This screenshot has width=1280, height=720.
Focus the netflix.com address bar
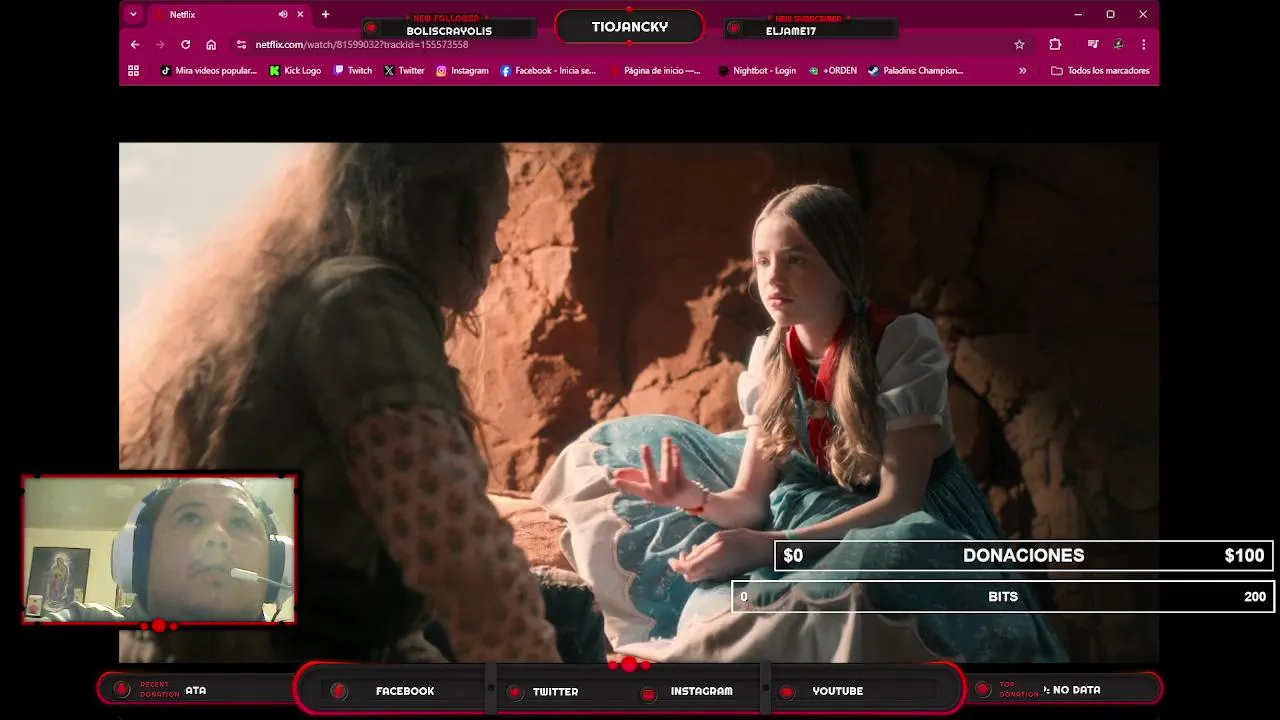click(x=630, y=44)
